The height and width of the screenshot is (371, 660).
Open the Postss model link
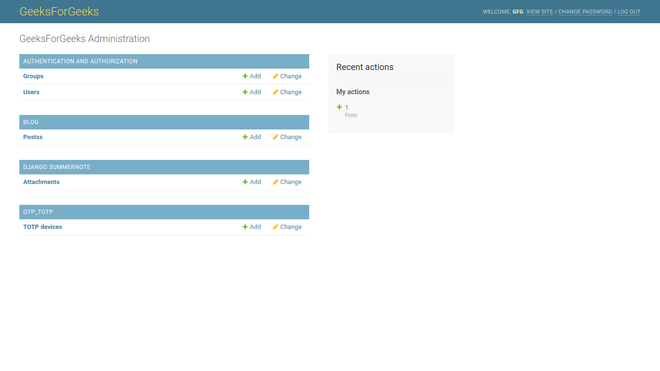coord(33,137)
